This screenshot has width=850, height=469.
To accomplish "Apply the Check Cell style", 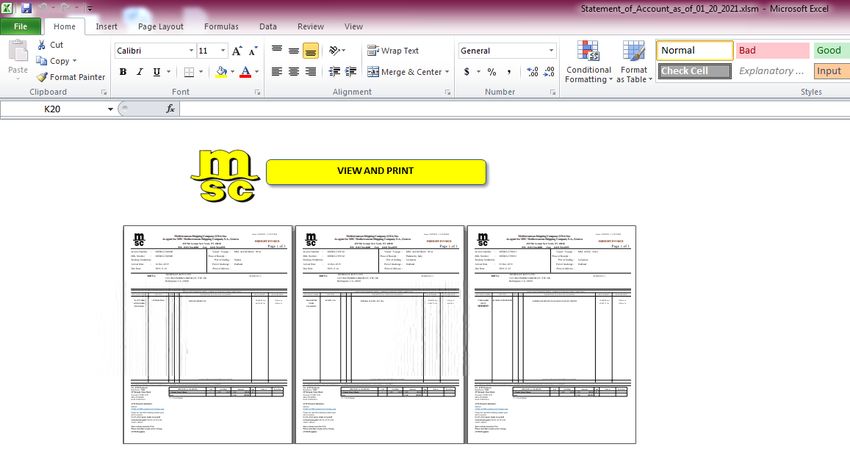I will pos(694,71).
